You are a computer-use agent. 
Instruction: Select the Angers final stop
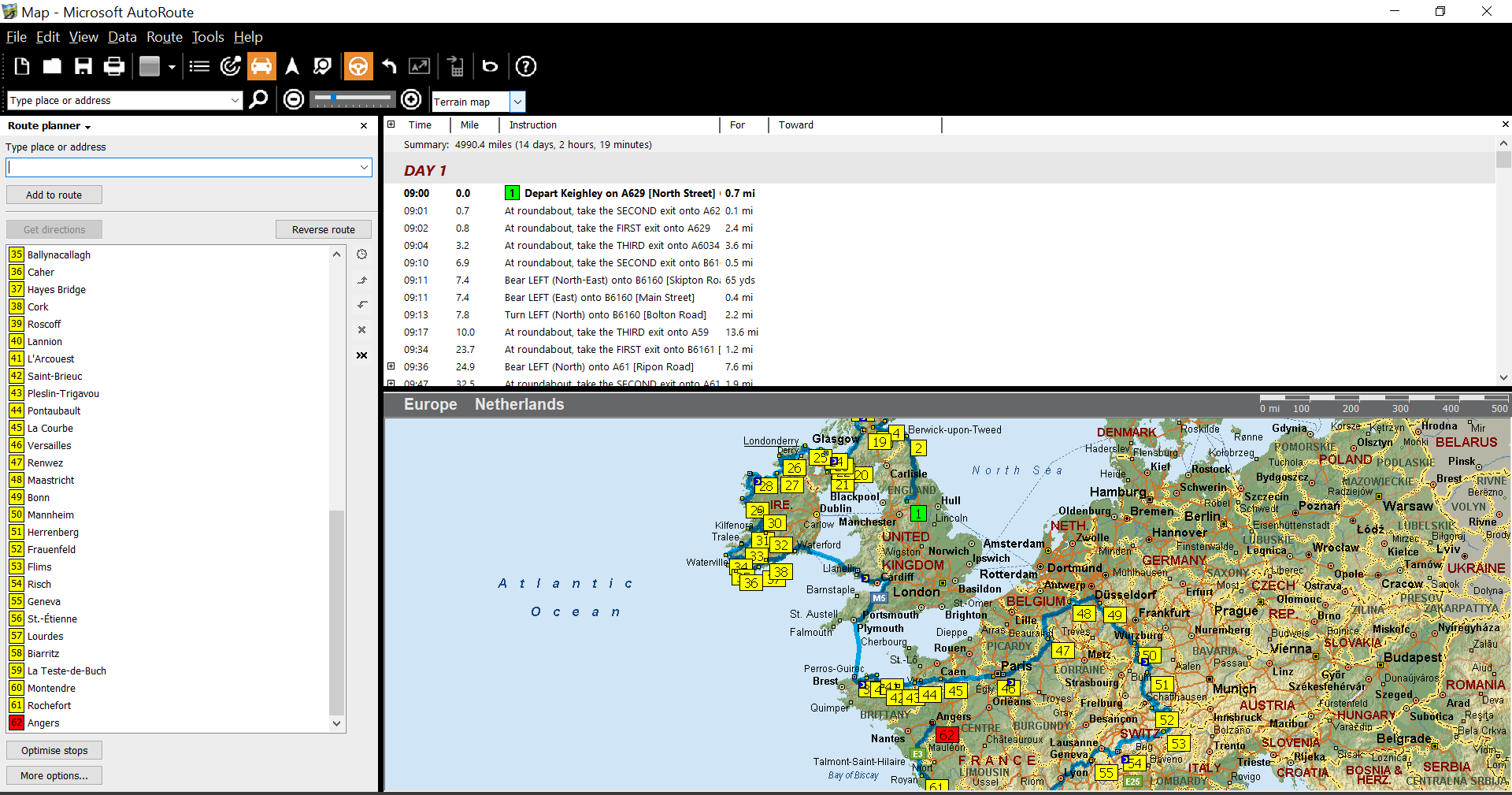point(43,723)
